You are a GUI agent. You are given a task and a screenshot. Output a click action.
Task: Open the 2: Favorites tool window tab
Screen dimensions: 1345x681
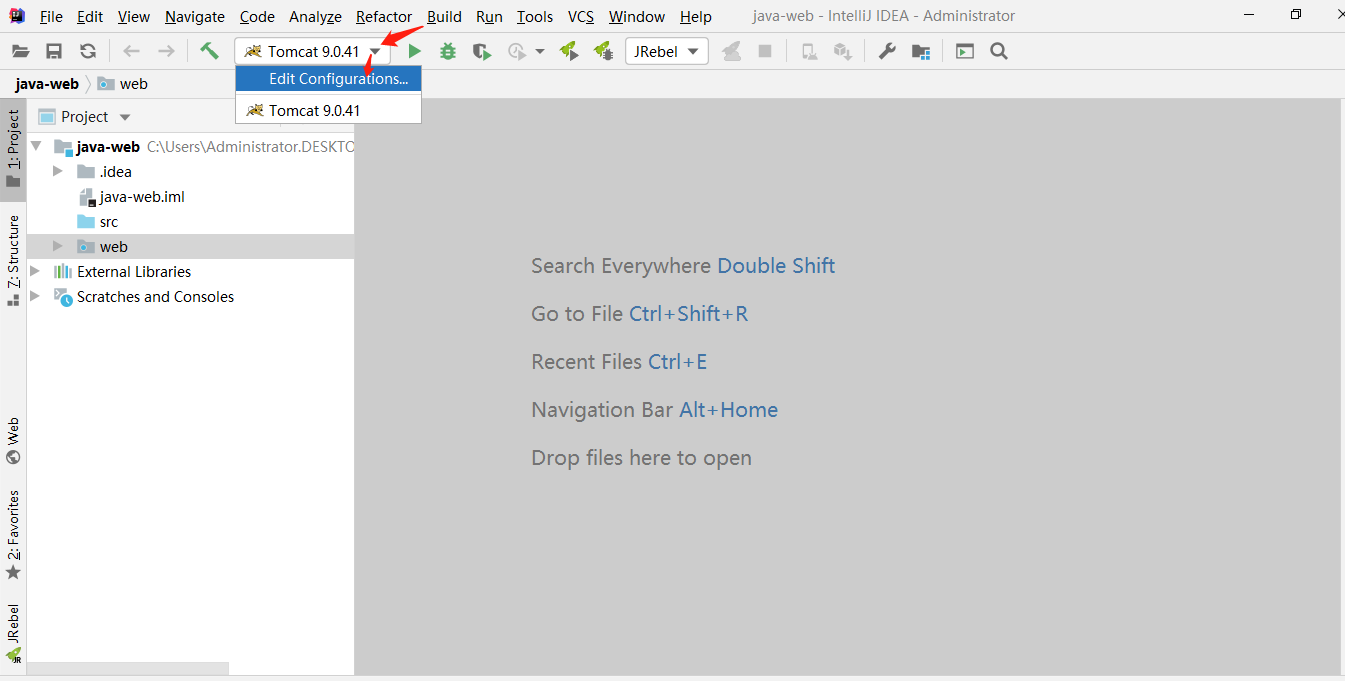click(13, 534)
